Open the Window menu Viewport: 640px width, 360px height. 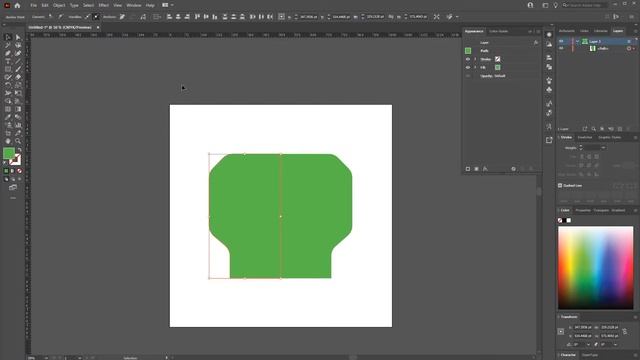point(134,5)
